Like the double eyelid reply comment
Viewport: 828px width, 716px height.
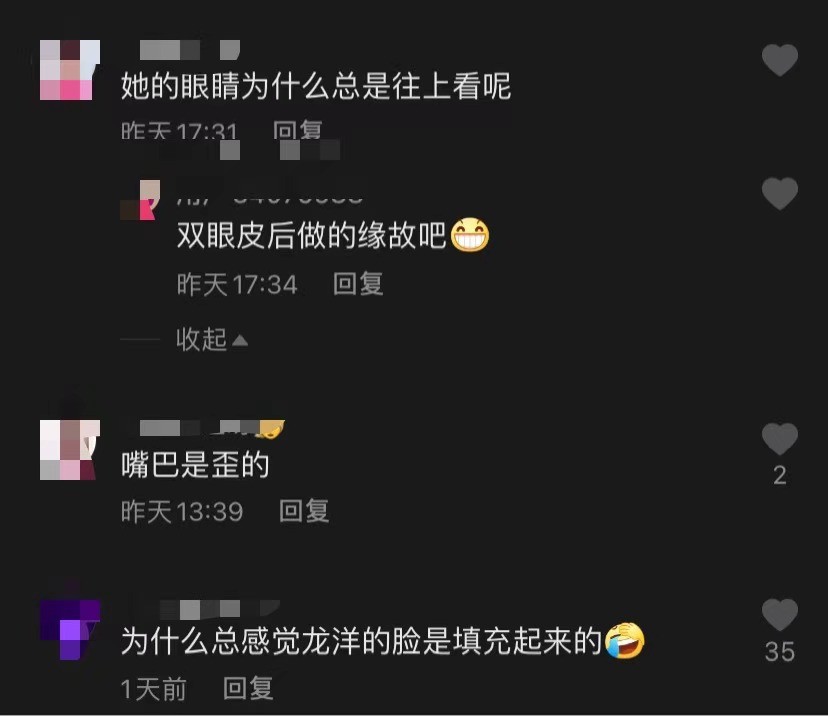click(779, 193)
